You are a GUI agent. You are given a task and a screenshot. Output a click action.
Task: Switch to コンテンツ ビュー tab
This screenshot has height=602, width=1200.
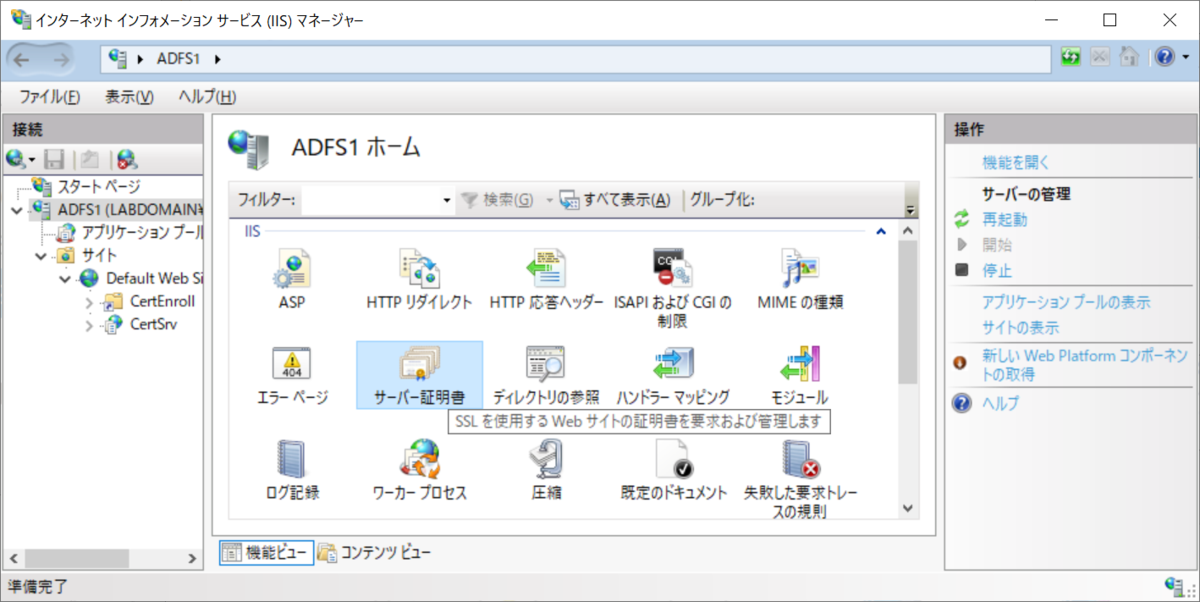pyautogui.click(x=375, y=552)
